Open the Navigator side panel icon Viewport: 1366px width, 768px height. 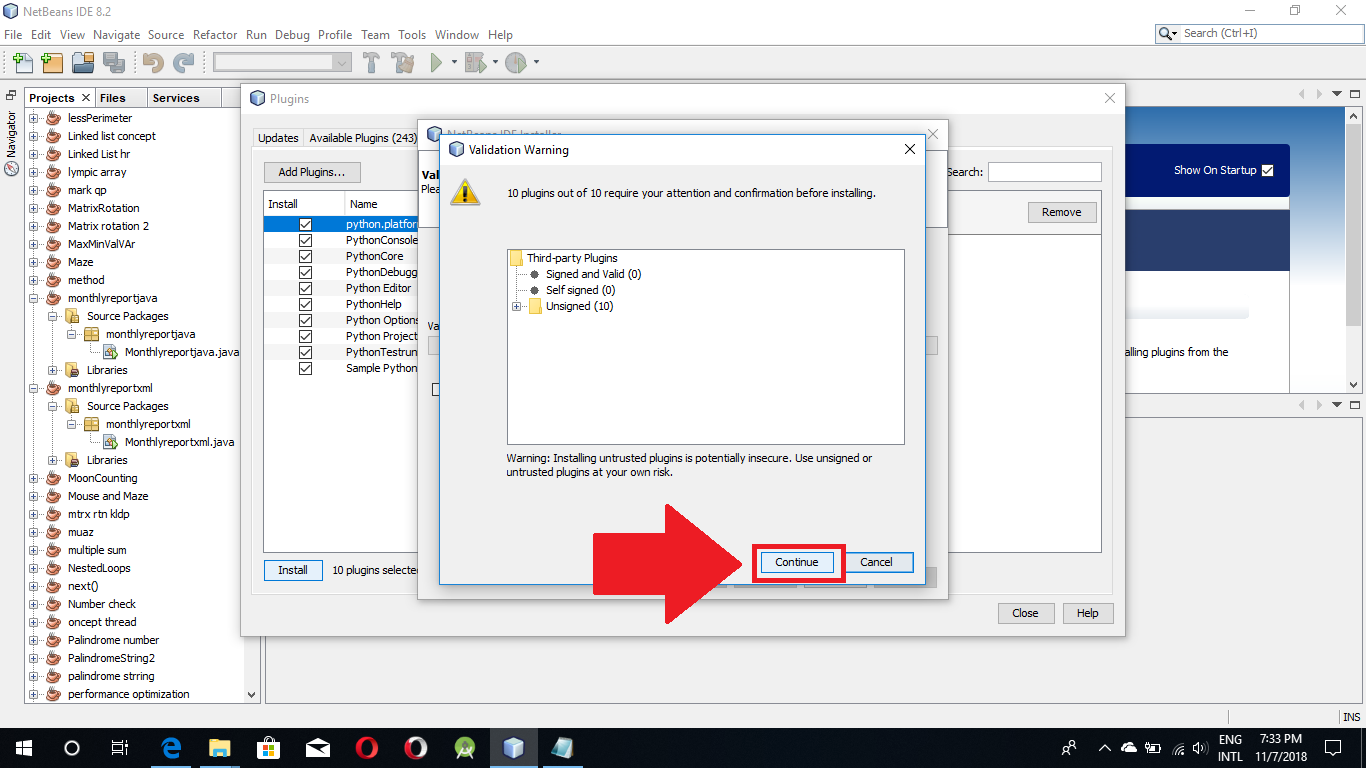(12, 168)
